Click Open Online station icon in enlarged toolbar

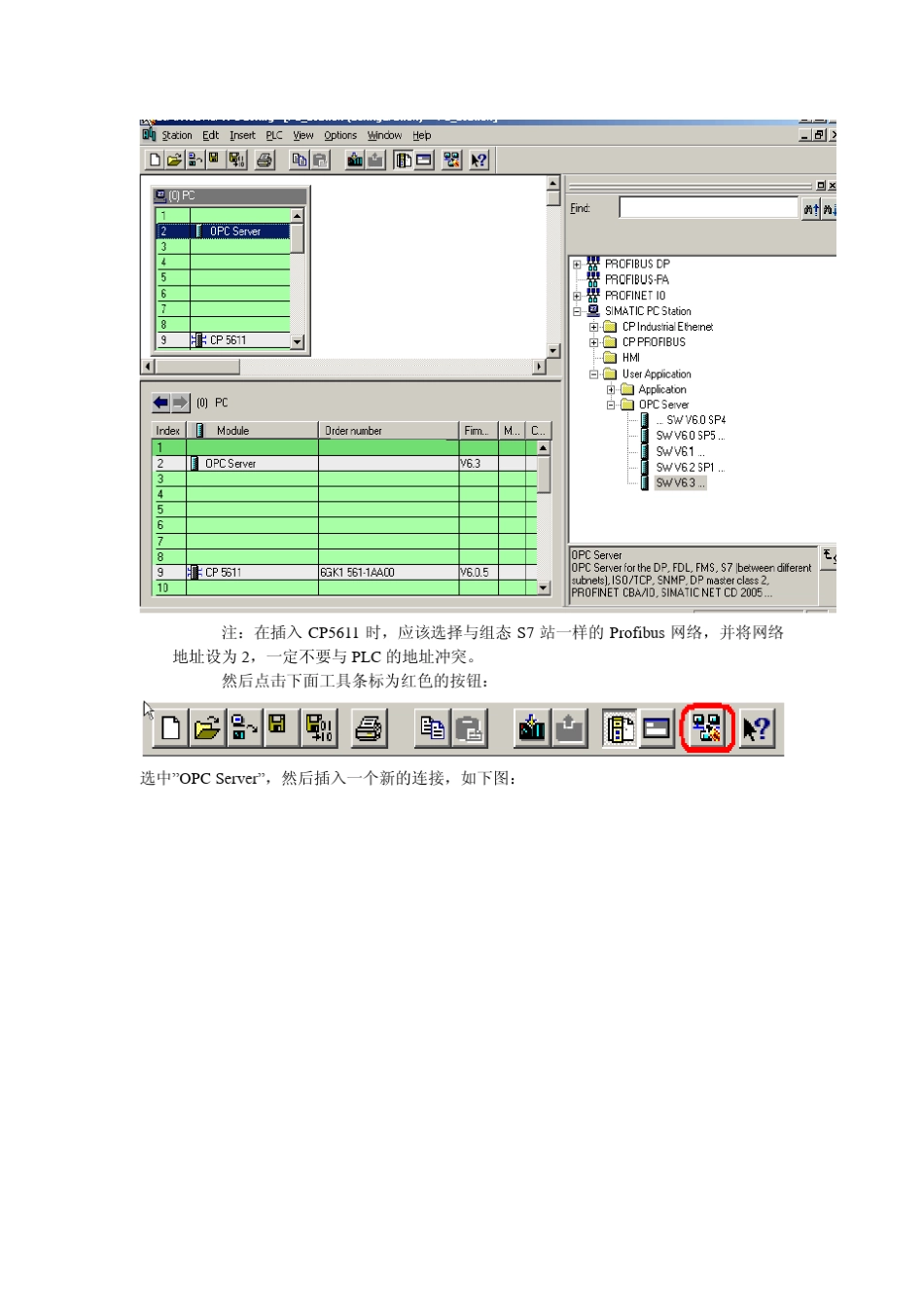point(243,727)
